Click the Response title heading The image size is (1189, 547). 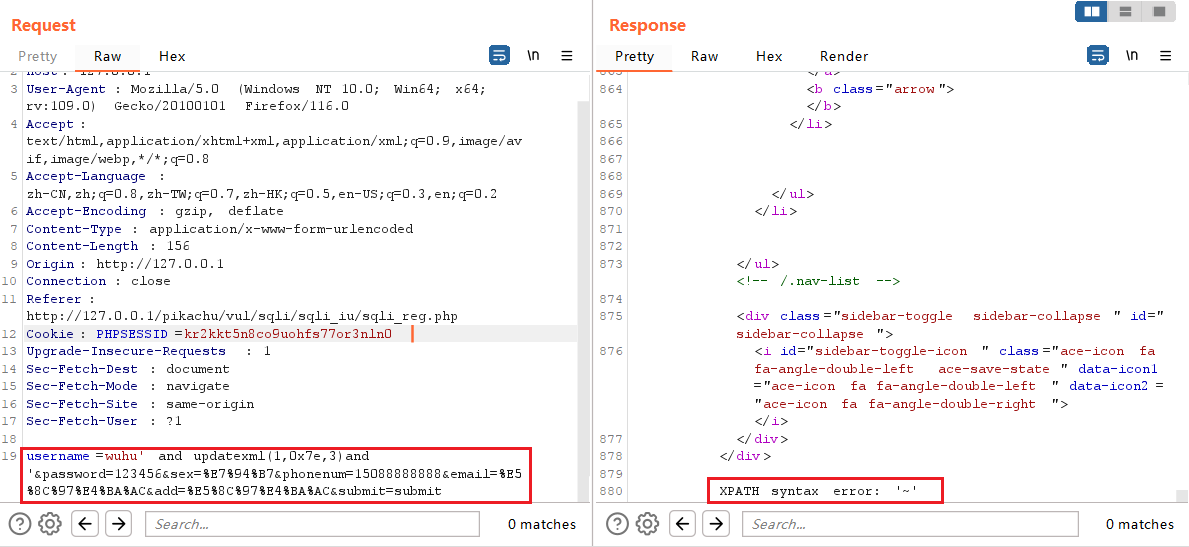click(x=647, y=25)
